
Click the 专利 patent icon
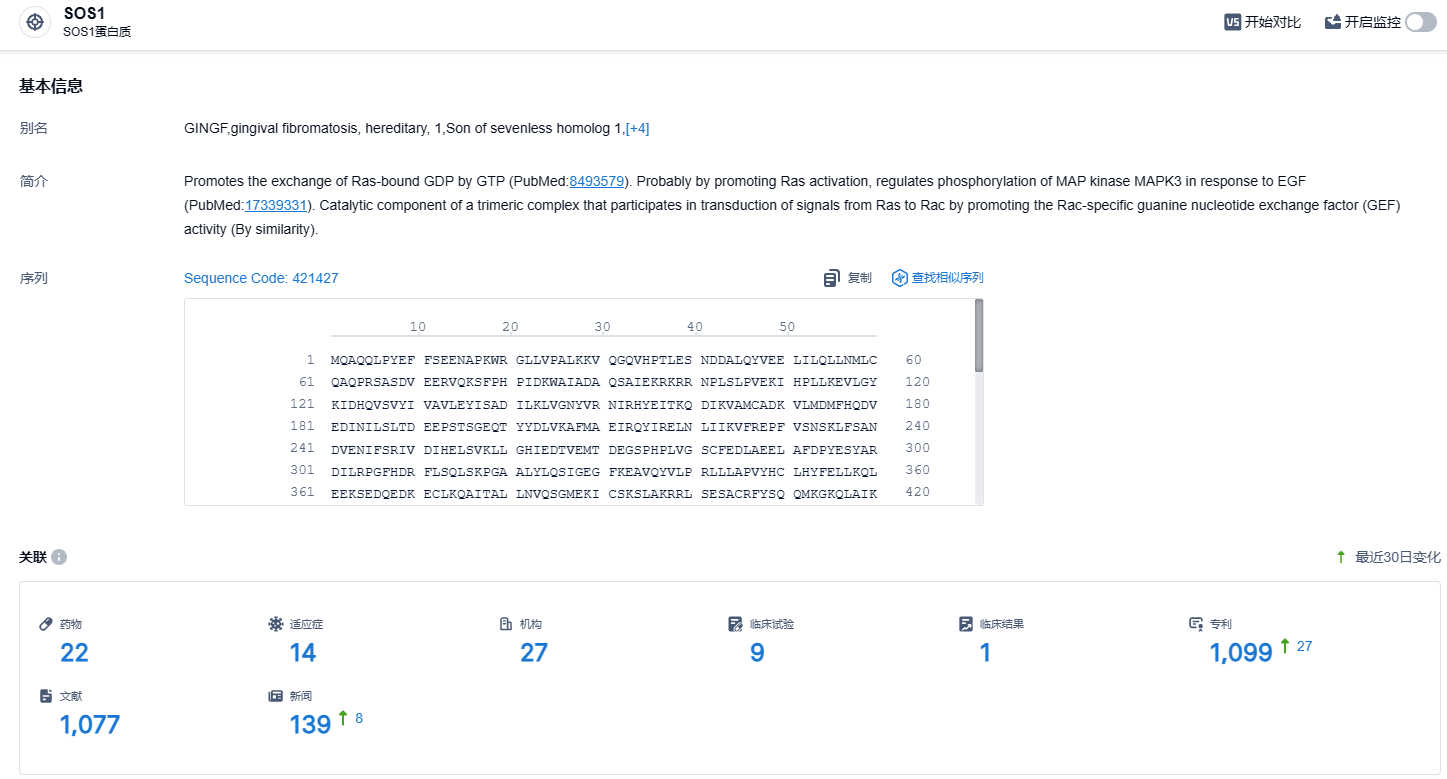tap(1196, 624)
